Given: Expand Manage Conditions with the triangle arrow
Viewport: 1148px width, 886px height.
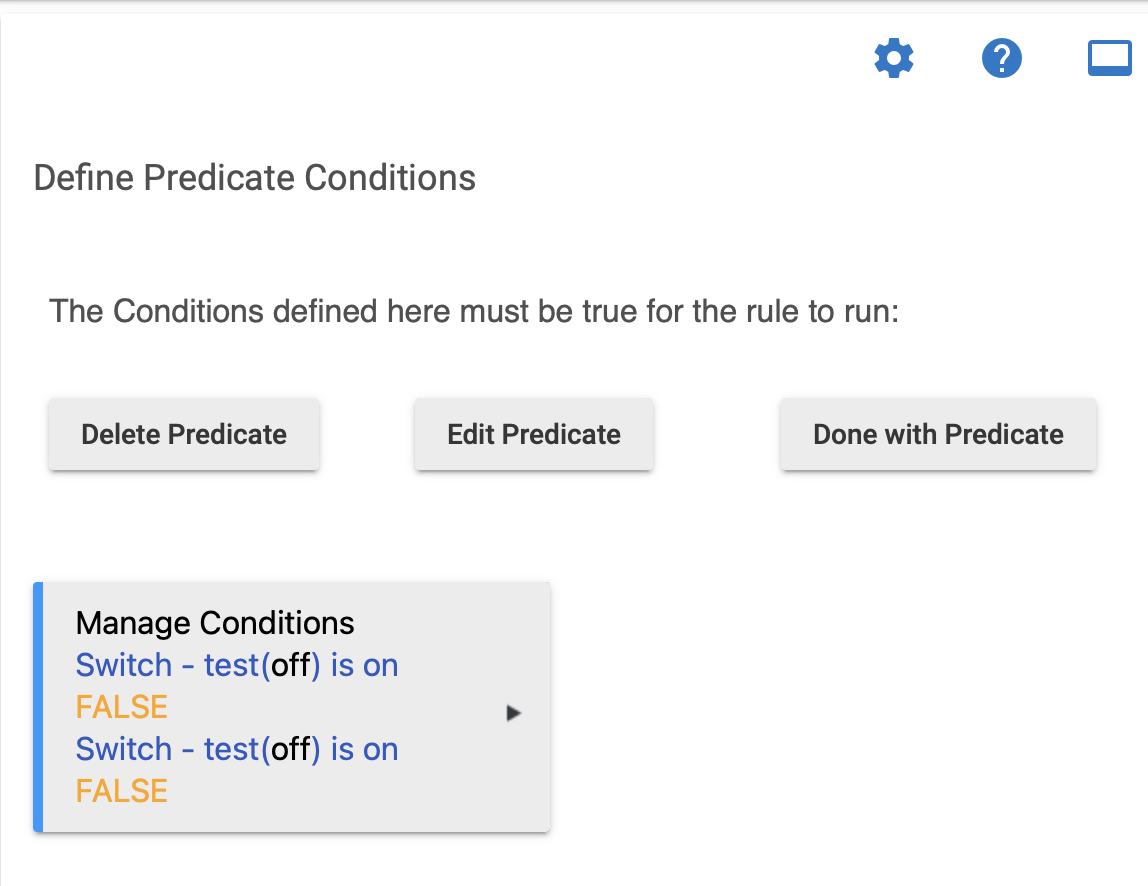Looking at the screenshot, I should pyautogui.click(x=513, y=712).
